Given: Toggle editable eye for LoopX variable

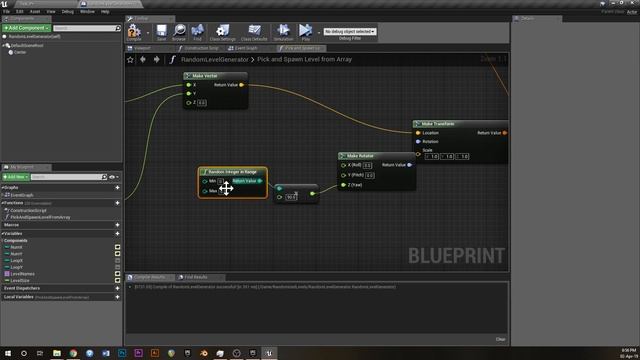Looking at the screenshot, I should pyautogui.click(x=118, y=260).
